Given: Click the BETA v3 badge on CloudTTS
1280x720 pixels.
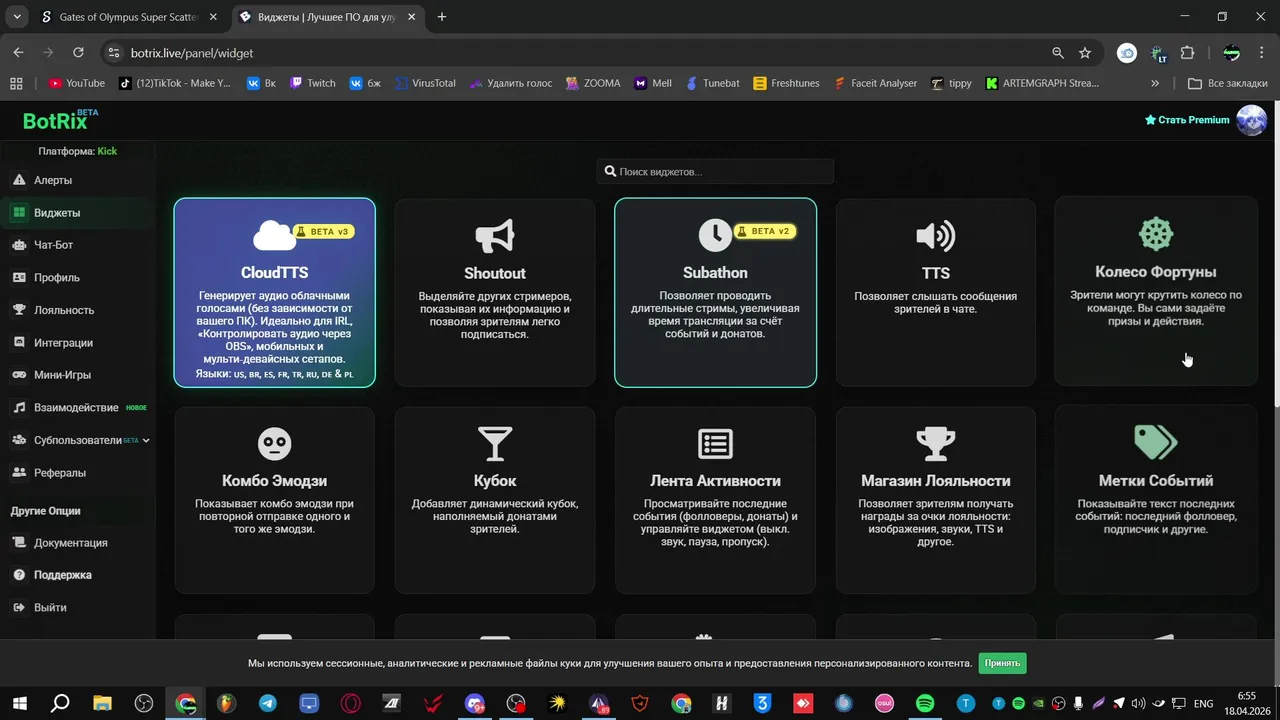Looking at the screenshot, I should pyautogui.click(x=323, y=231).
